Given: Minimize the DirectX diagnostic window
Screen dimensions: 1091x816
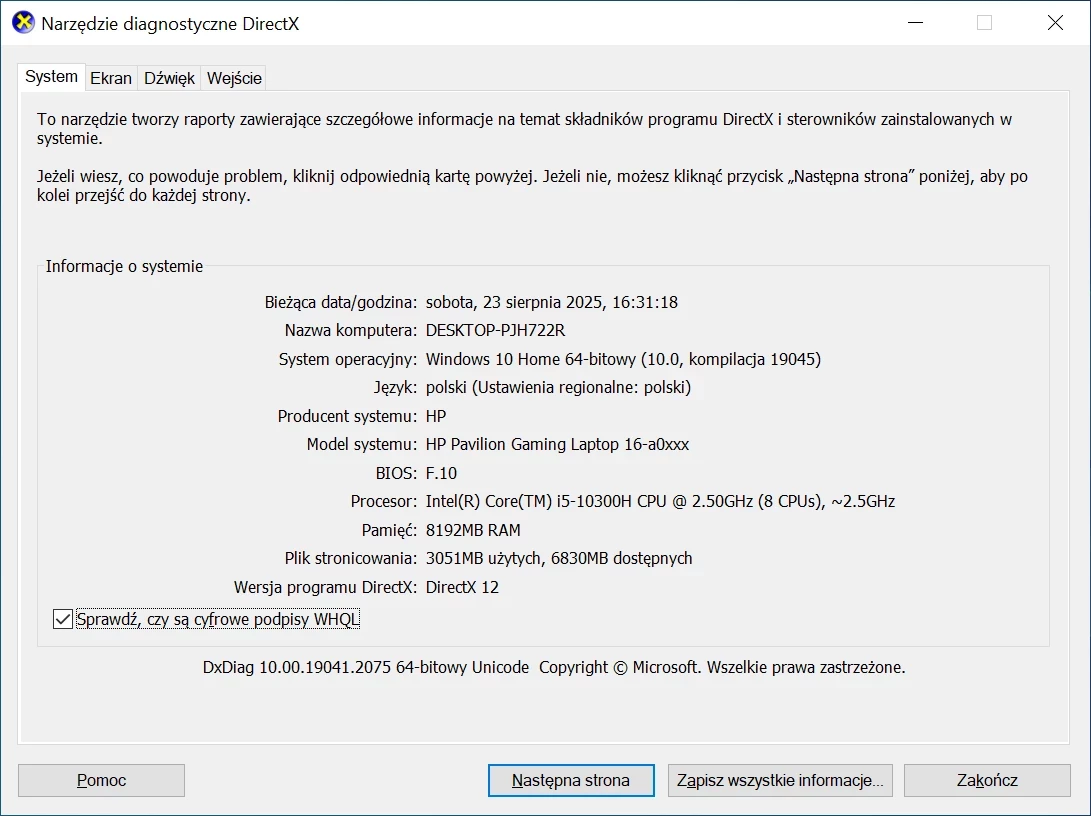Looking at the screenshot, I should 916,23.
